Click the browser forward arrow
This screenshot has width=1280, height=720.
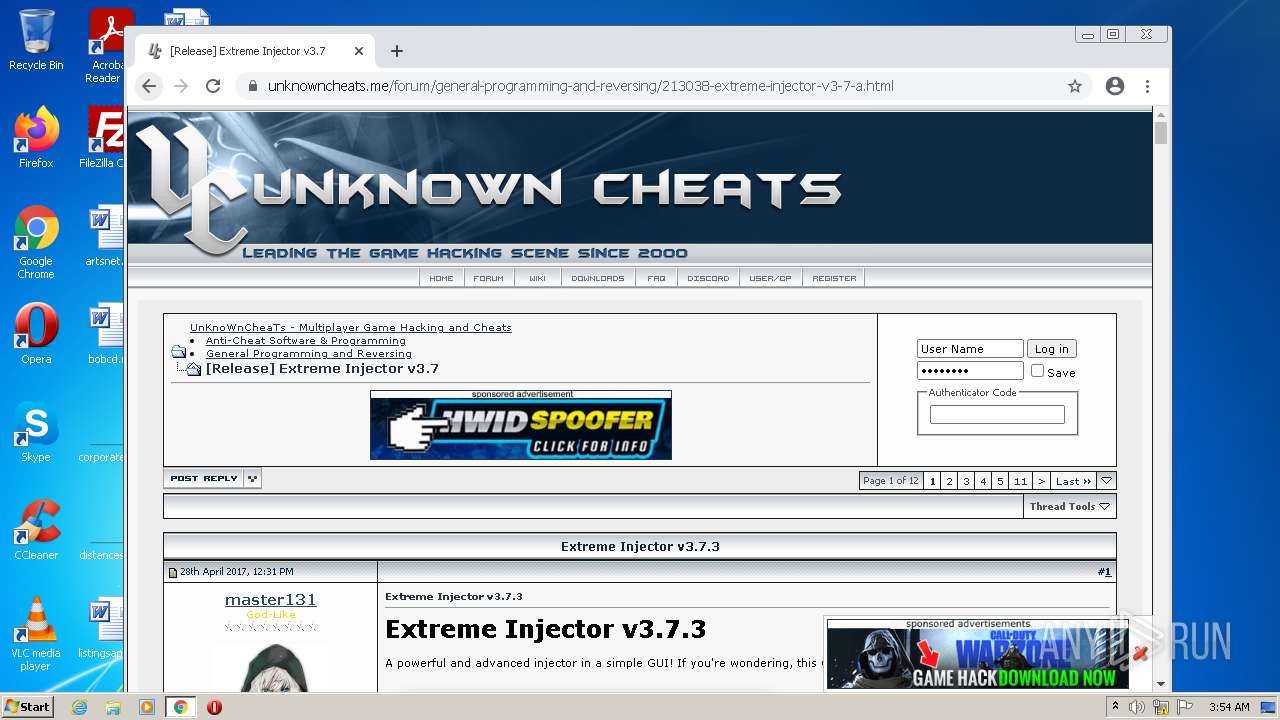(181, 86)
